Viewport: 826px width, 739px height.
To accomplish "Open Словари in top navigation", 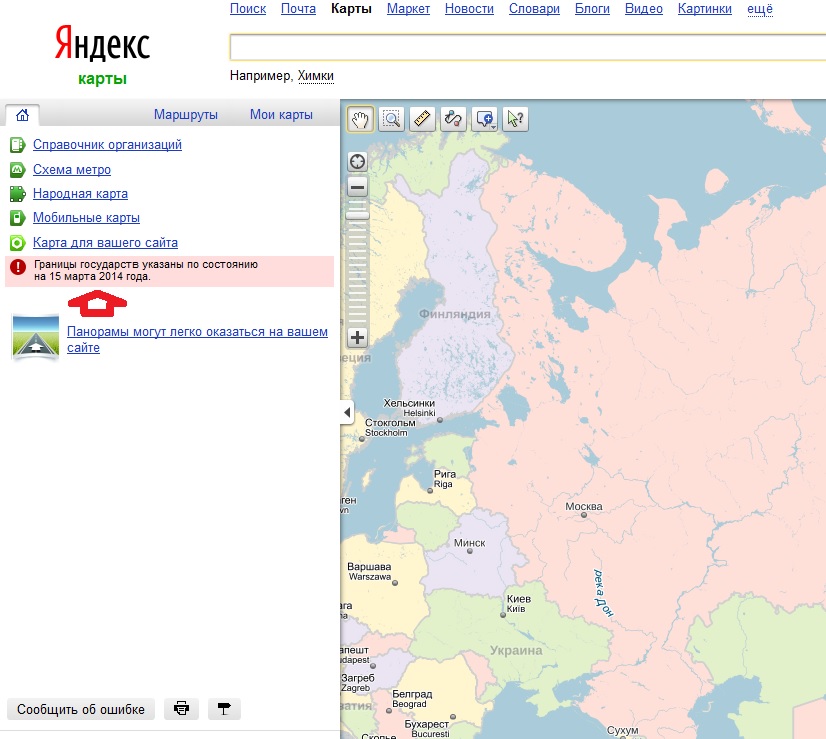I will tap(534, 8).
